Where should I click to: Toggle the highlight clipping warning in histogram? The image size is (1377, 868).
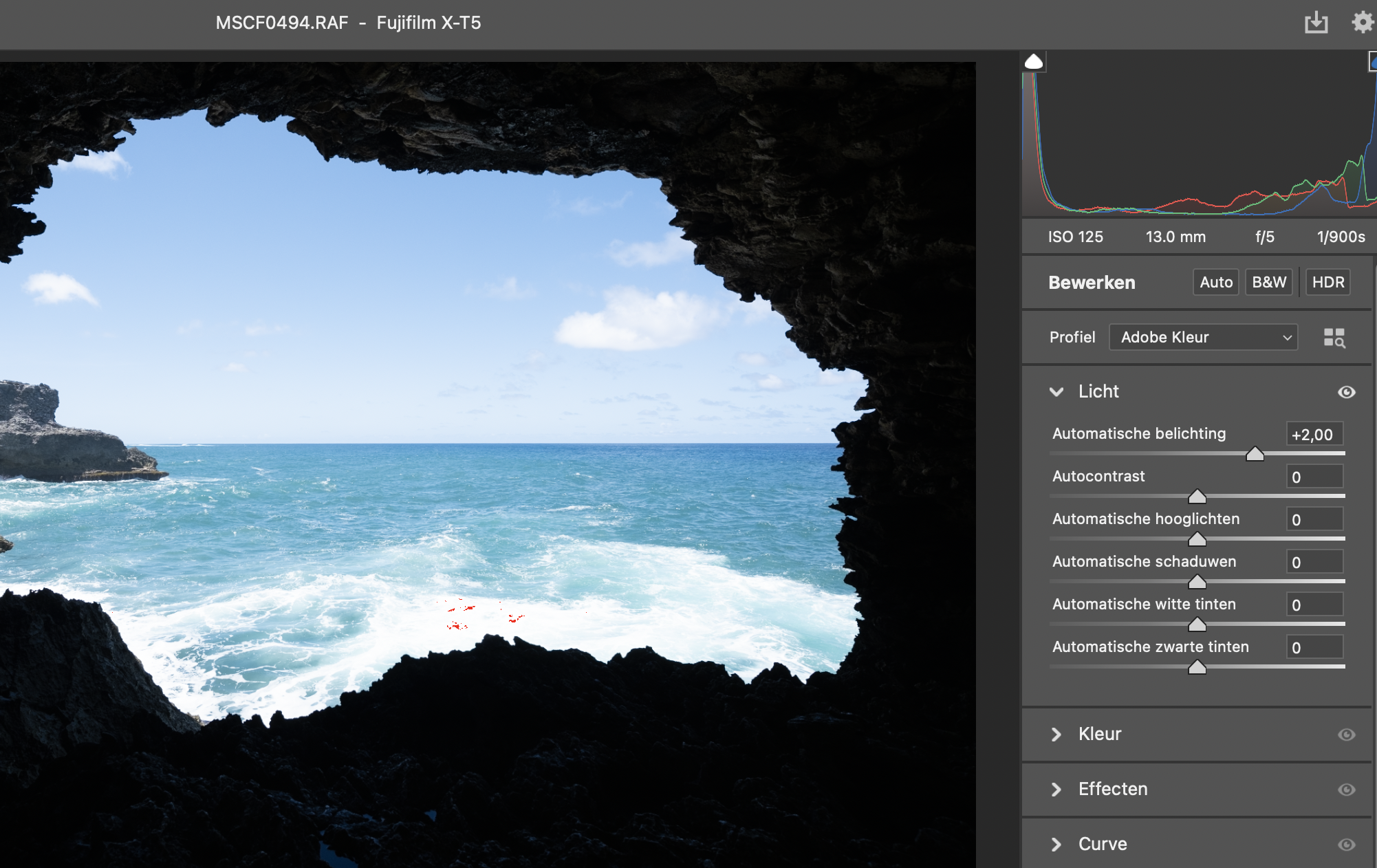coord(1372,63)
